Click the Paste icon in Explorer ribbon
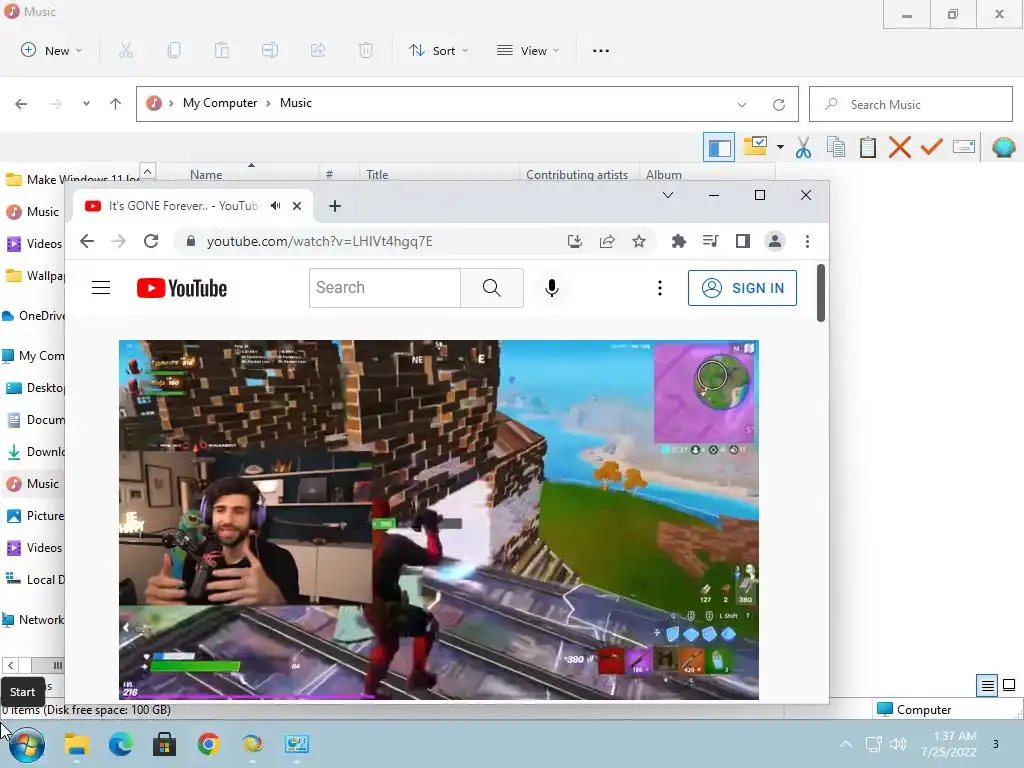 [222, 50]
